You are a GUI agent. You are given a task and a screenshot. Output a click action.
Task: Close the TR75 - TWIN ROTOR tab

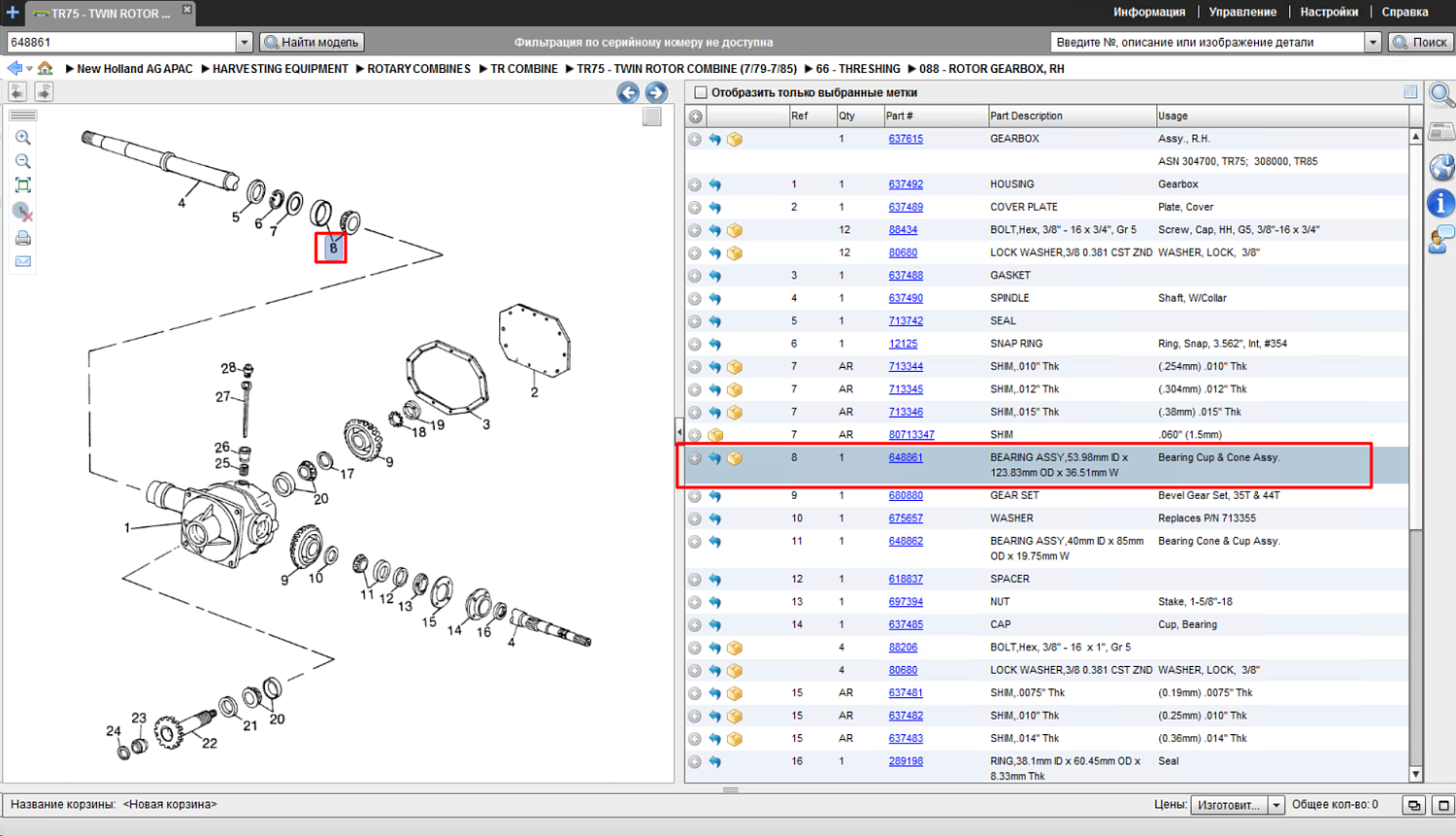click(x=187, y=10)
